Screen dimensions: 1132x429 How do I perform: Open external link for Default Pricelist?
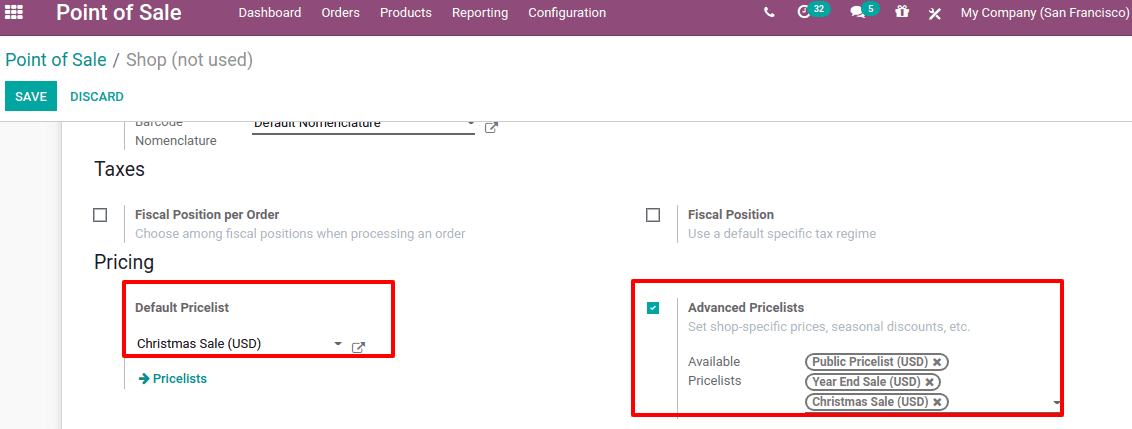pyautogui.click(x=358, y=347)
